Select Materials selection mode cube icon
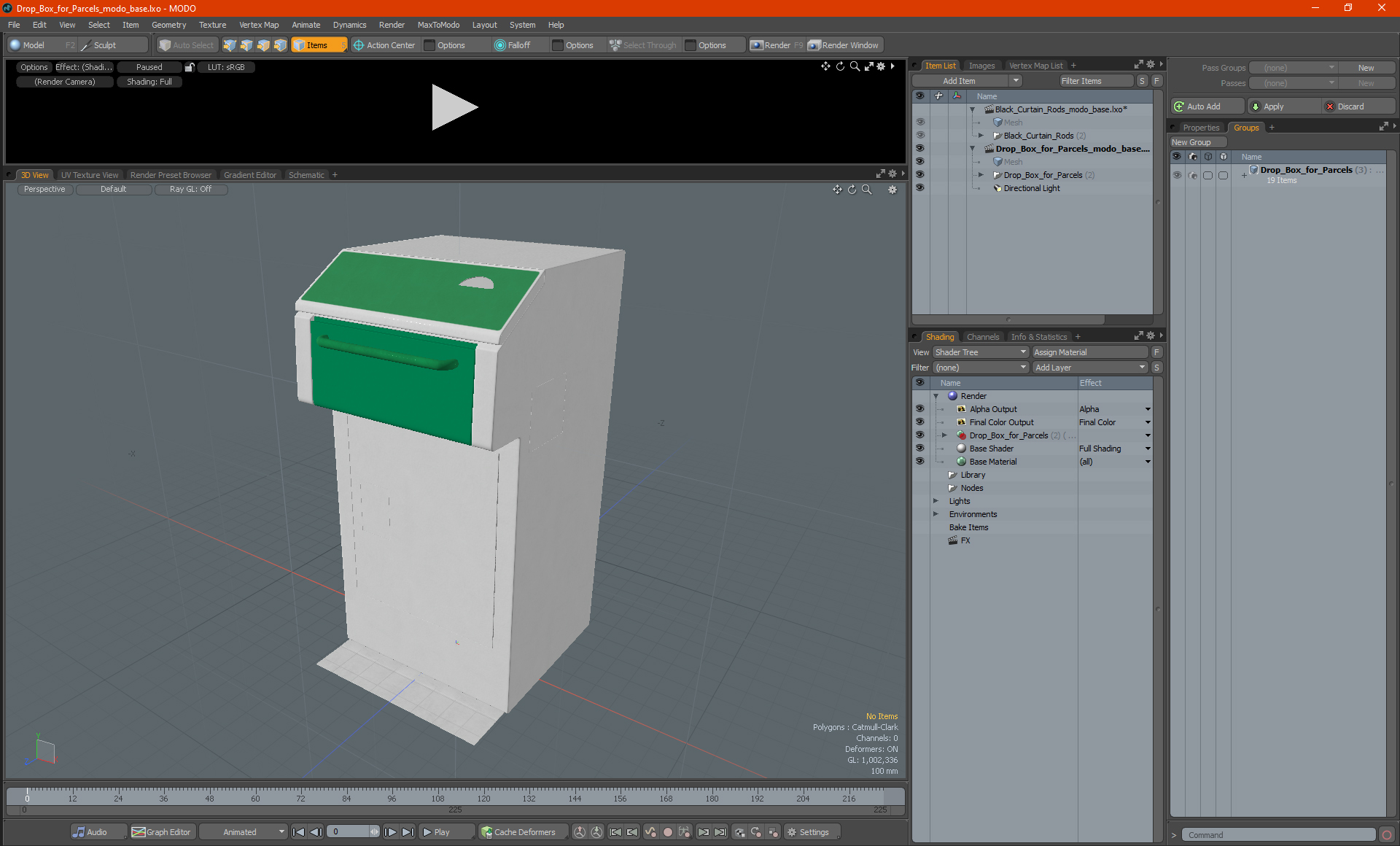Image resolution: width=1400 pixels, height=846 pixels. (x=280, y=45)
